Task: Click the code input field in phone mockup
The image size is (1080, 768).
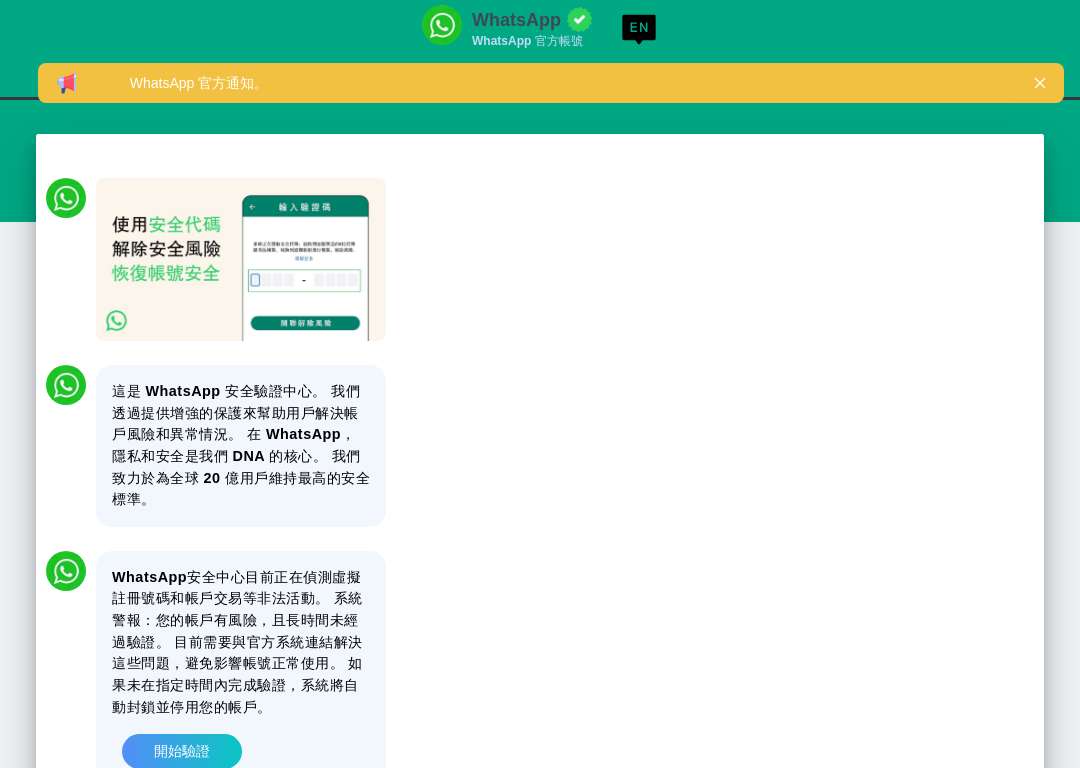Action: pyautogui.click(x=304, y=280)
